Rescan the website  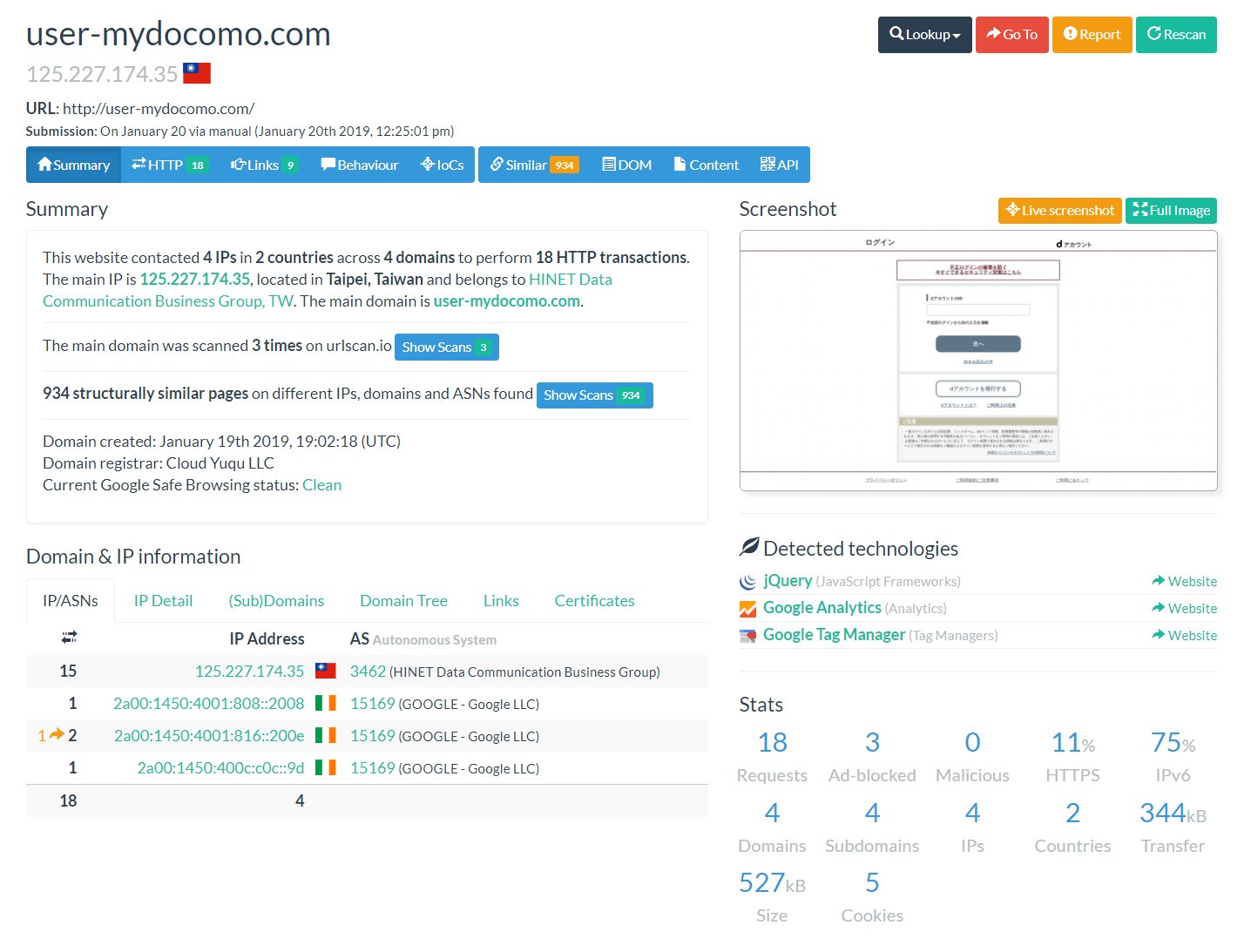(x=1176, y=35)
